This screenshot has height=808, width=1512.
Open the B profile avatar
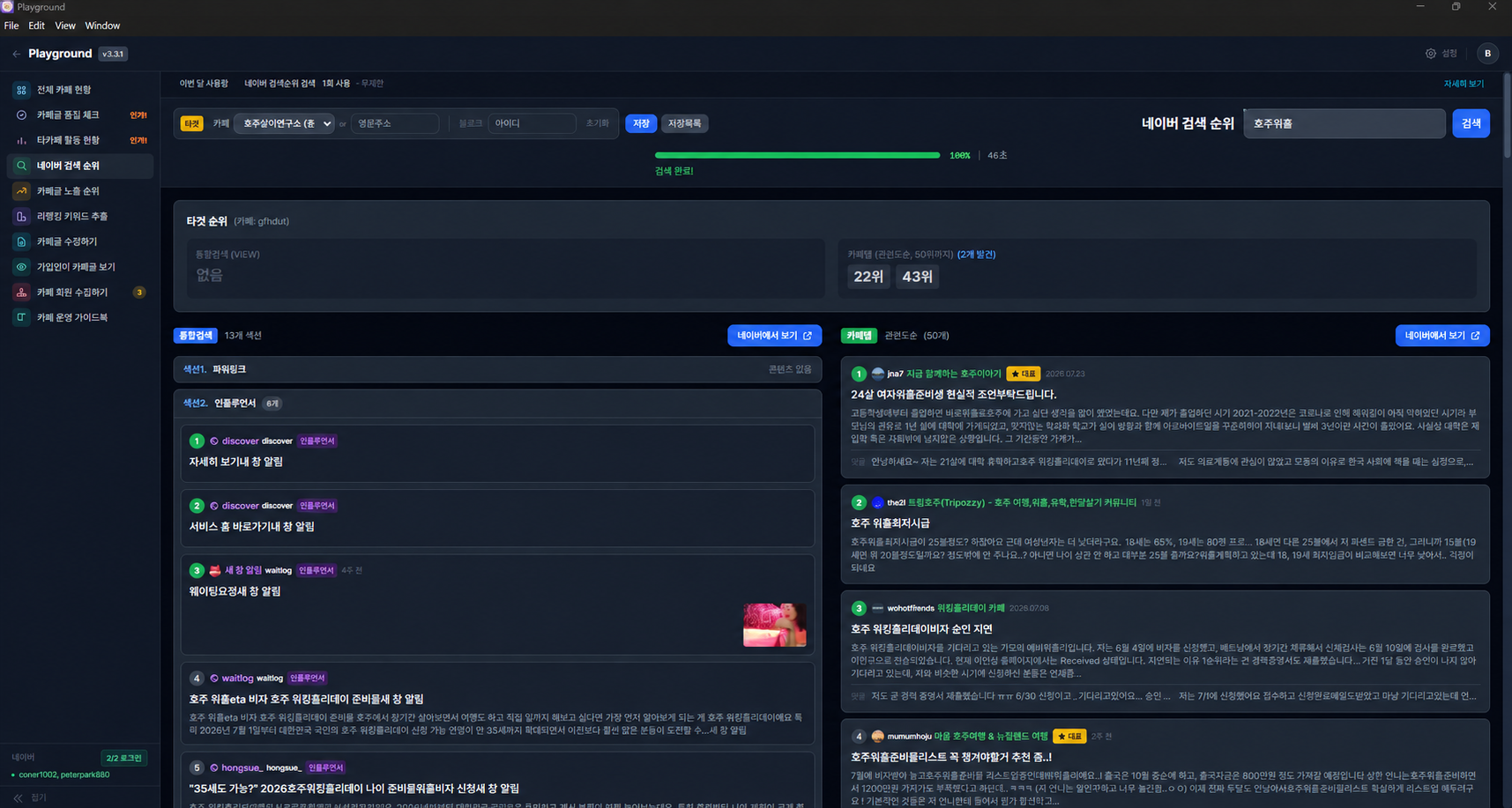(1487, 54)
